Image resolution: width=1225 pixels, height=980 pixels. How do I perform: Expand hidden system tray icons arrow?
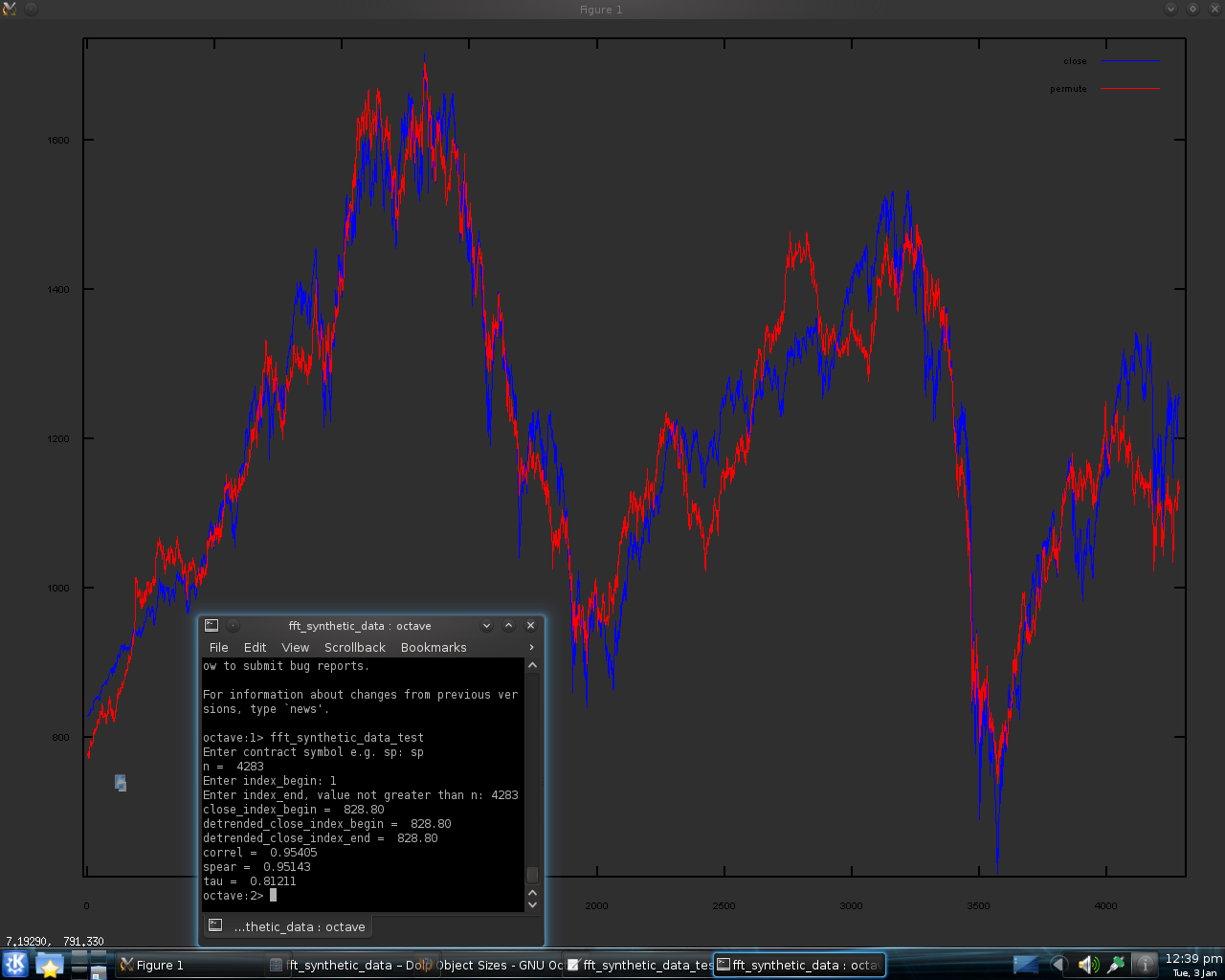pyautogui.click(x=1058, y=965)
